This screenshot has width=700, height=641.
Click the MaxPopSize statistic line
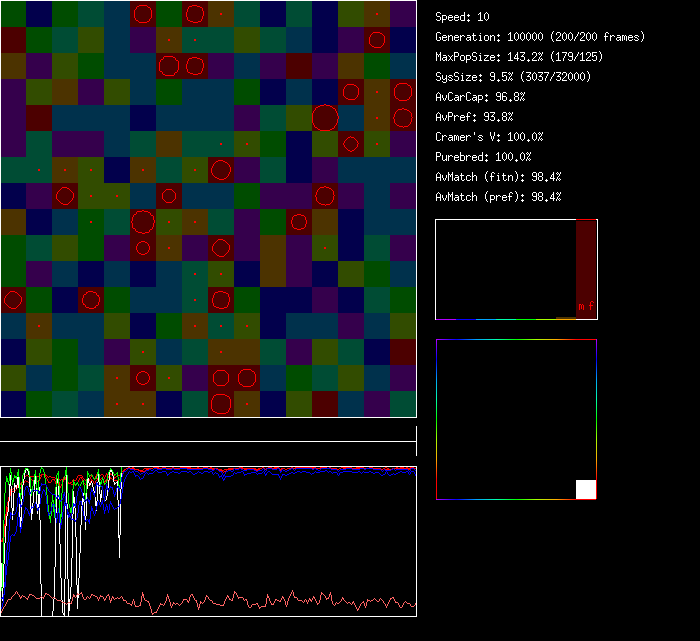(518, 57)
